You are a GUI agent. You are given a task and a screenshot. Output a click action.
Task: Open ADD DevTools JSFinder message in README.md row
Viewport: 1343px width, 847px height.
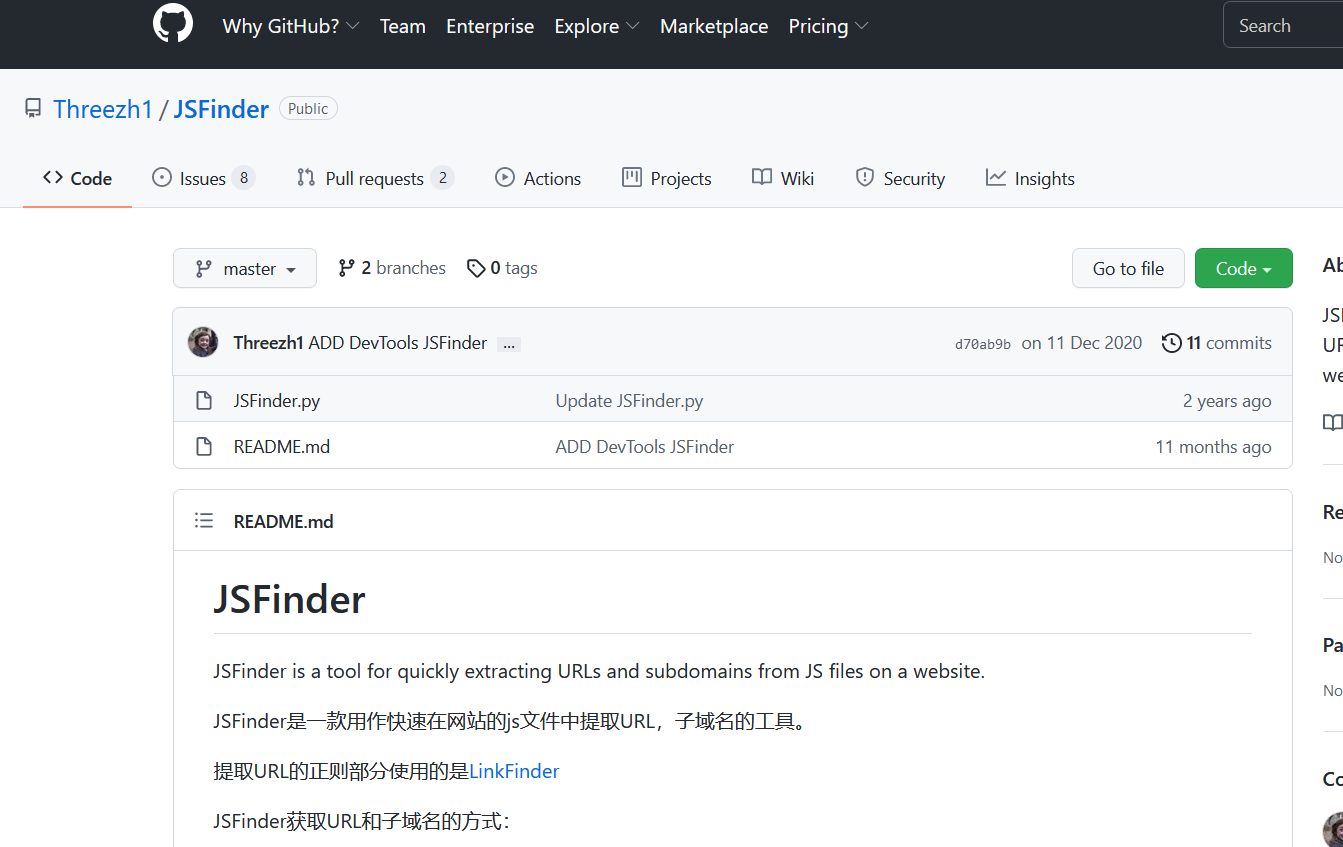tap(645, 447)
